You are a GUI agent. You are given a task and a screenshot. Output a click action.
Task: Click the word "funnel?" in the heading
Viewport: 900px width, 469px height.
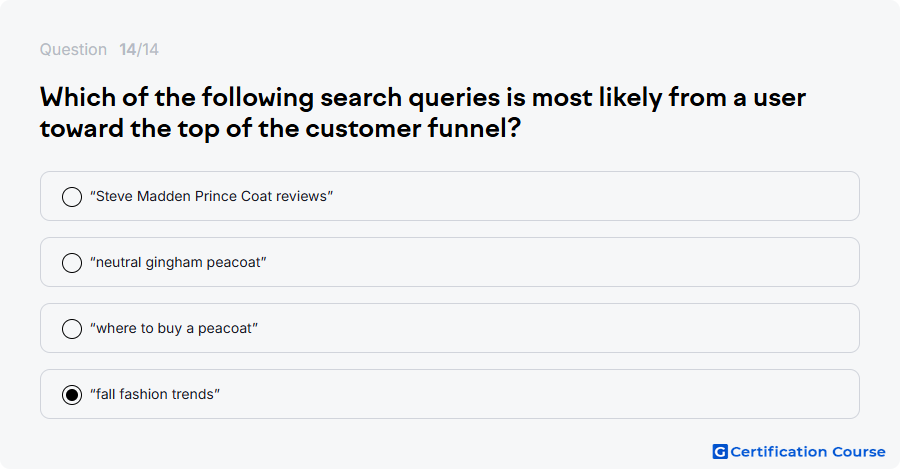pos(474,128)
